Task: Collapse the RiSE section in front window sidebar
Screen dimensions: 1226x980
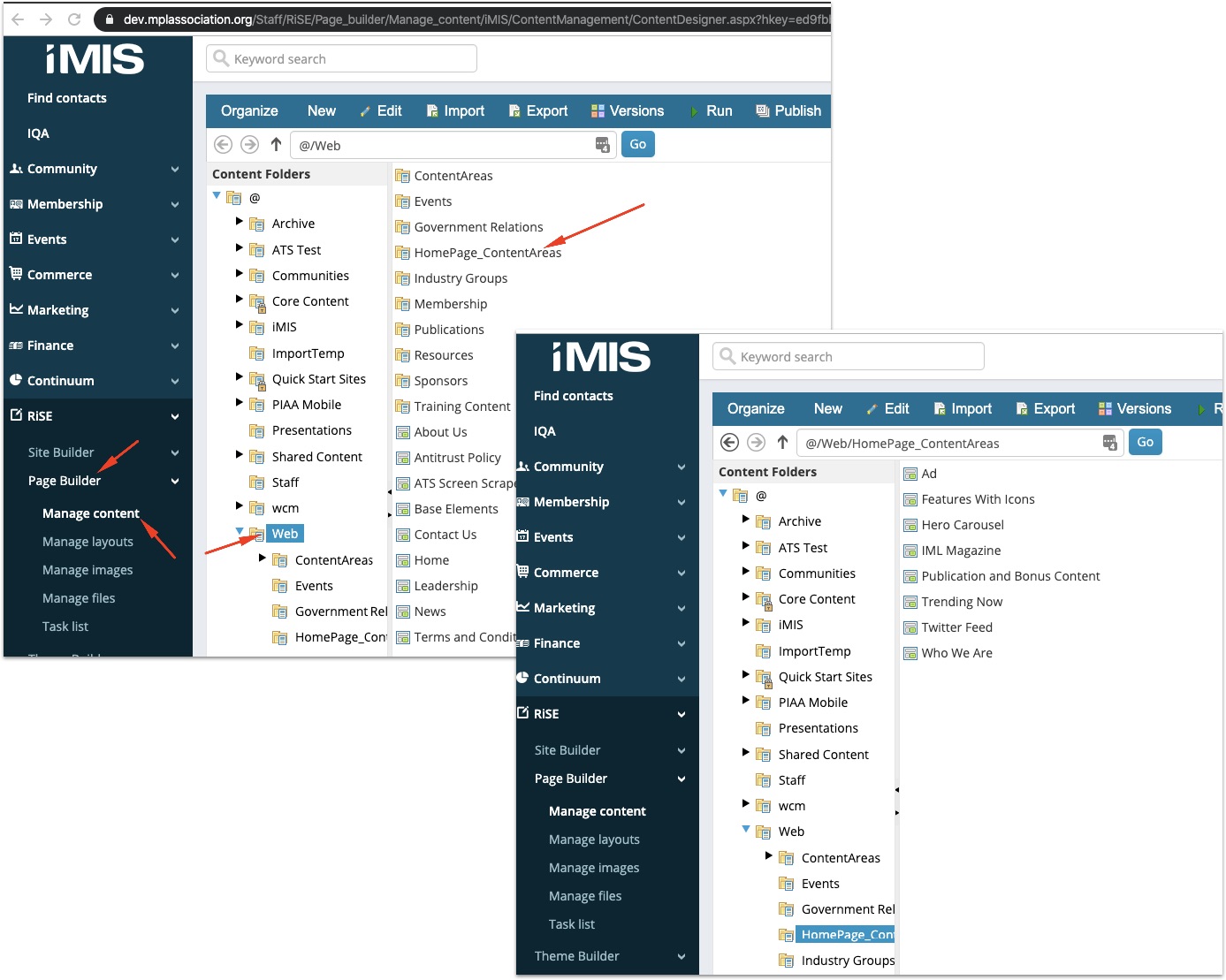Action: (682, 714)
